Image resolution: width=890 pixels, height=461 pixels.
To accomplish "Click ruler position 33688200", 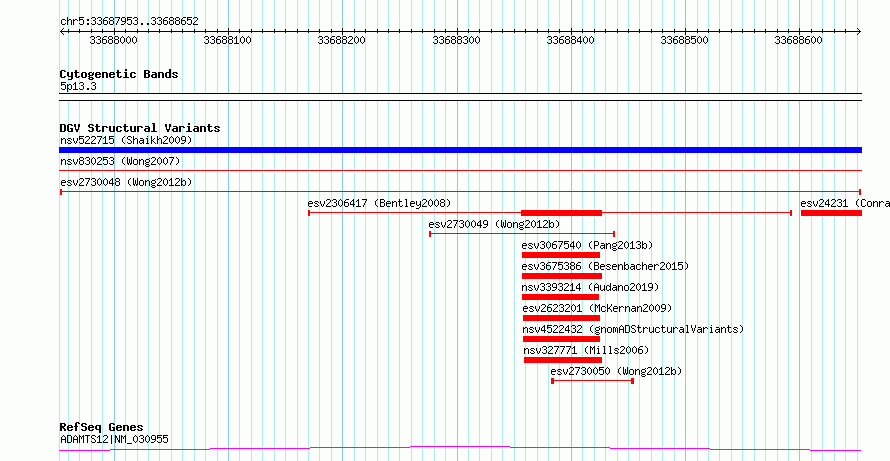I will pyautogui.click(x=342, y=40).
